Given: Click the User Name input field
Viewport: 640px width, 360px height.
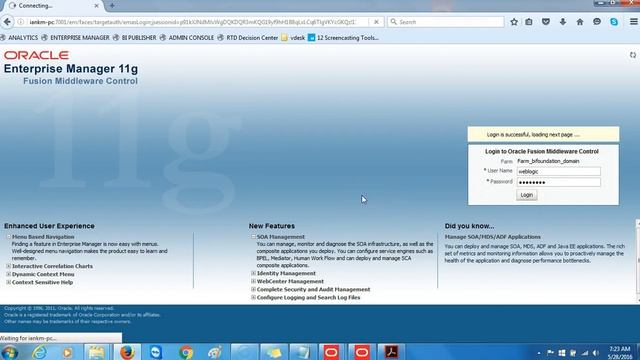Looking at the screenshot, I should 558,171.
